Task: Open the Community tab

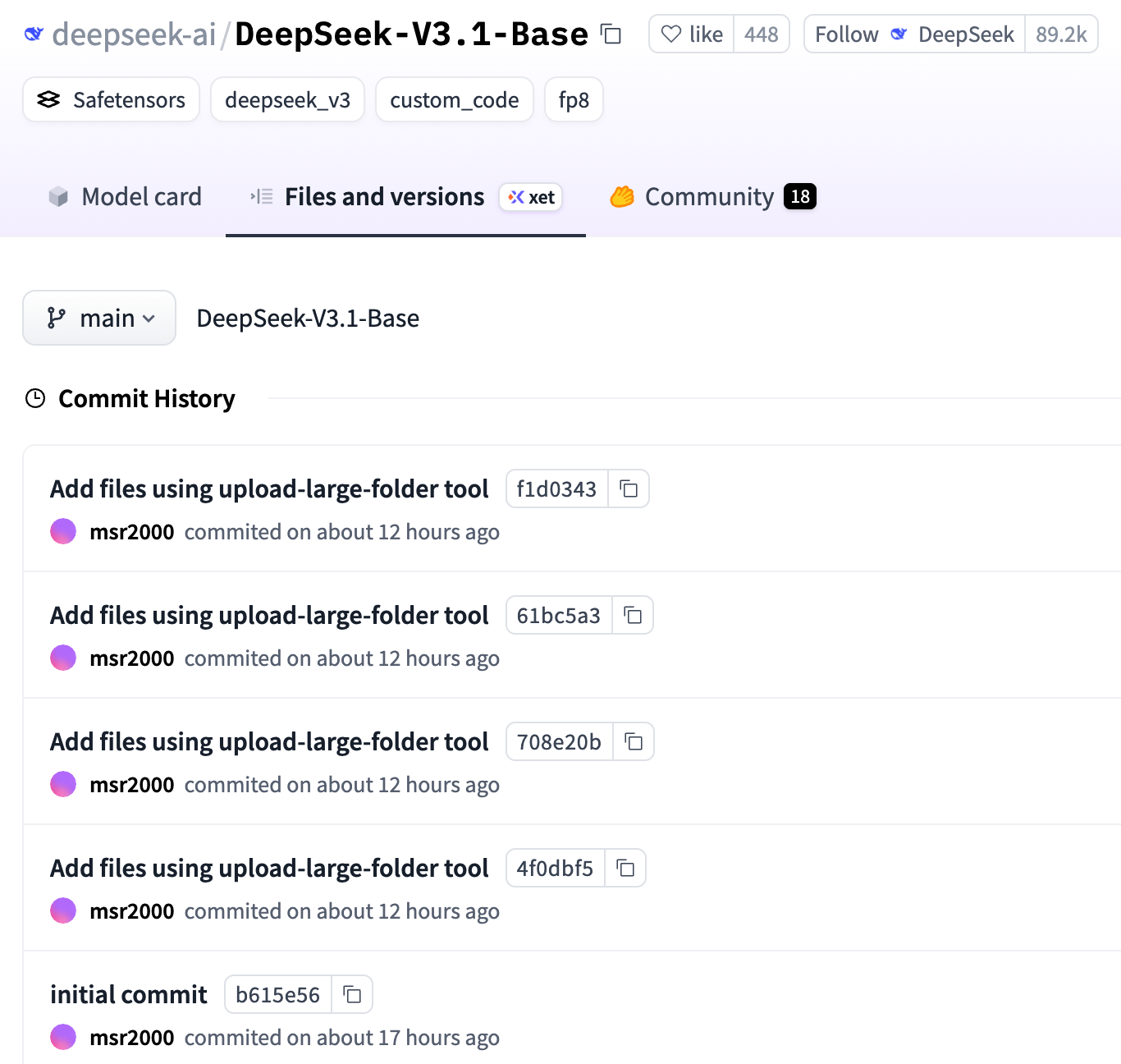Action: click(x=711, y=197)
